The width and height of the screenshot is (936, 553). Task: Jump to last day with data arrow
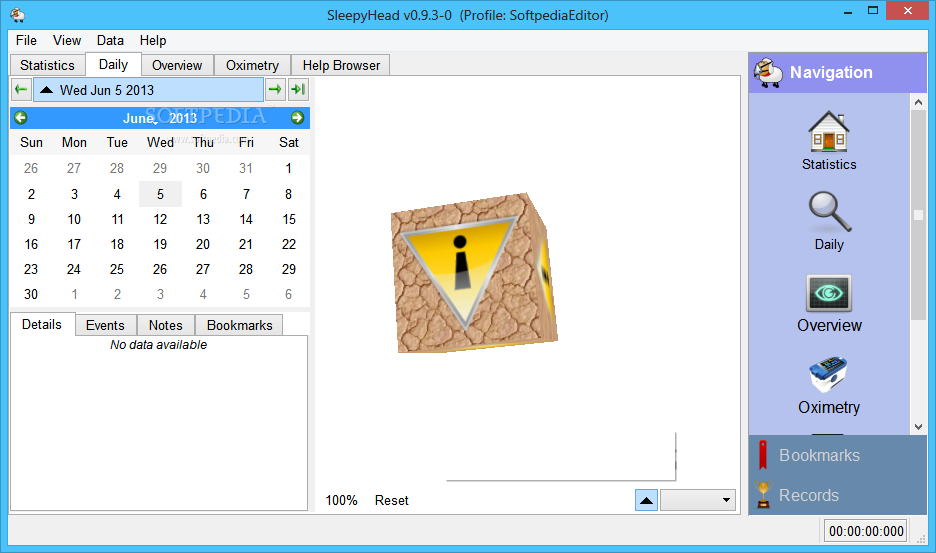pos(297,90)
